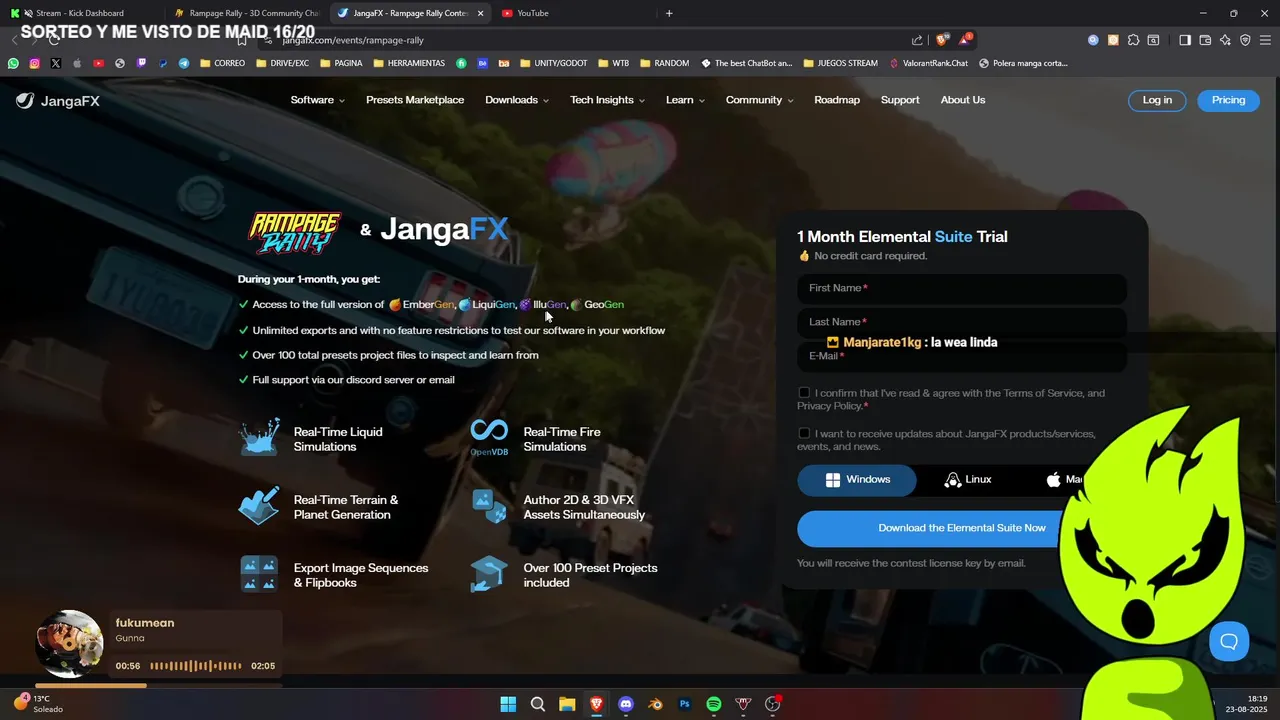Open the JUEGOS STREAM bookmarks folder
This screenshot has width=1280, height=720.
pos(840,63)
